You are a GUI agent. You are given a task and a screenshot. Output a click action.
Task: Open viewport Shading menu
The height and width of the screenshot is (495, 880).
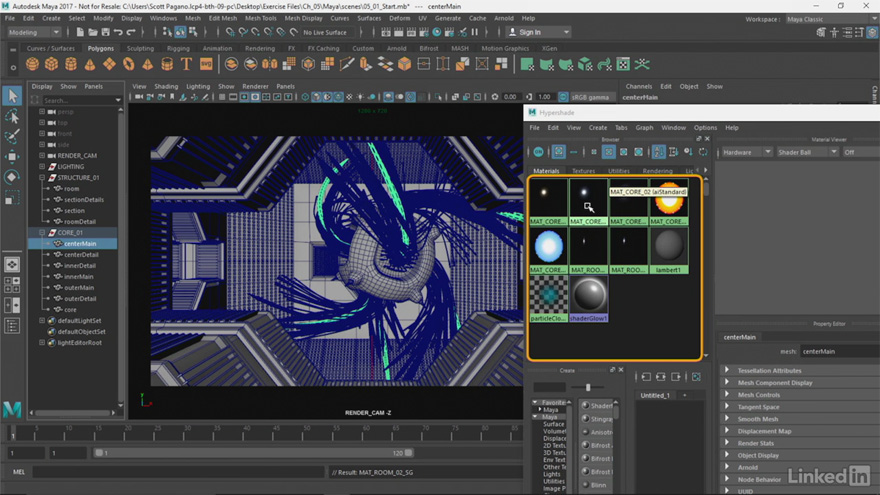coord(166,86)
